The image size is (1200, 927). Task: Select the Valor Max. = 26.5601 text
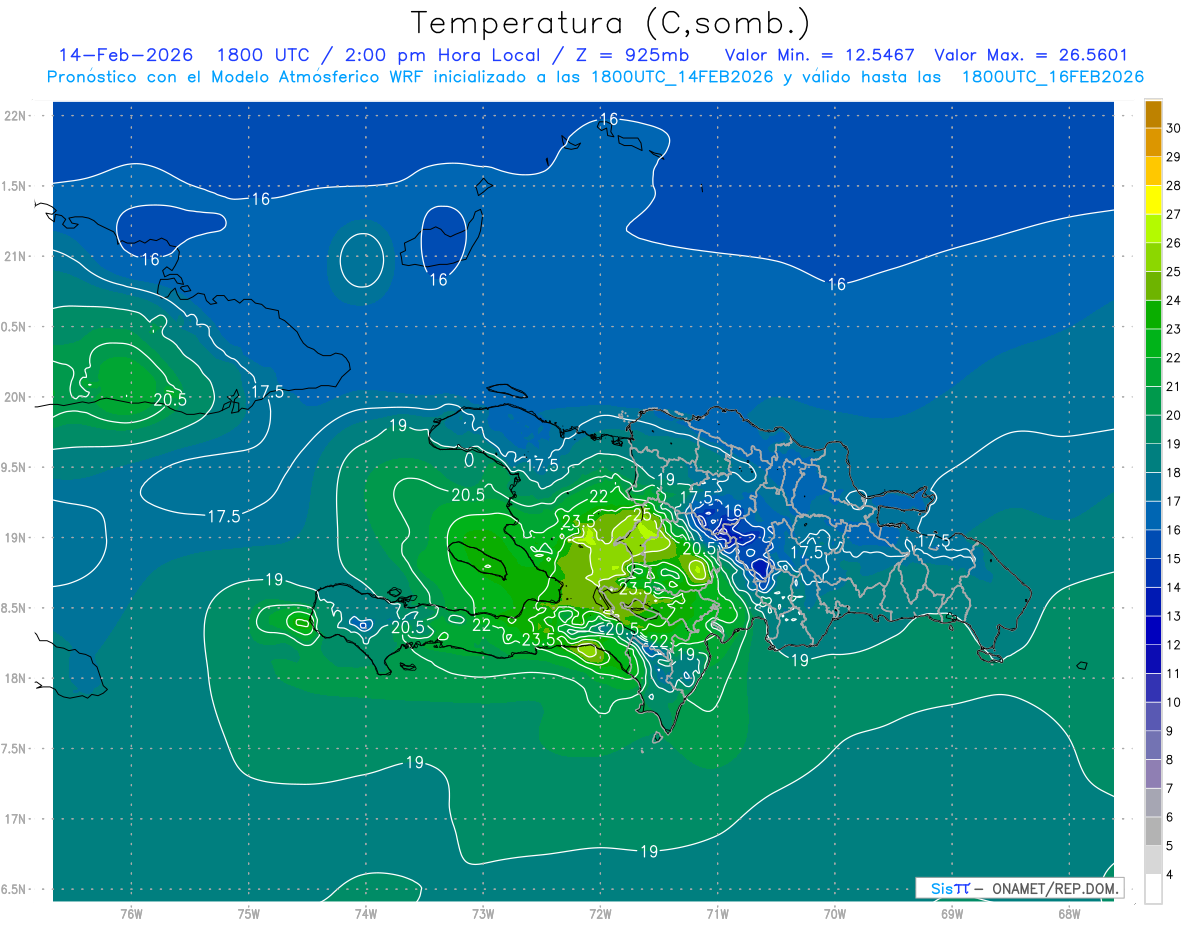click(1031, 55)
